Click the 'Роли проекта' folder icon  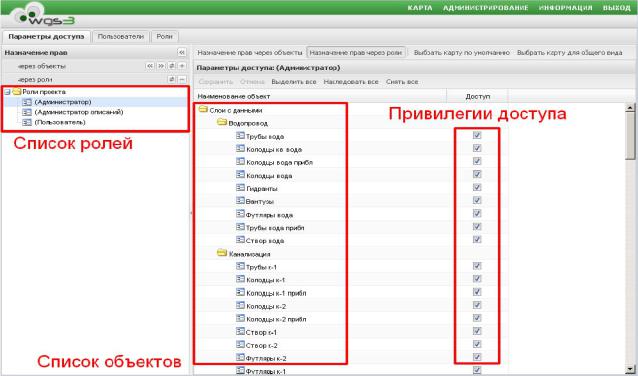(x=17, y=92)
